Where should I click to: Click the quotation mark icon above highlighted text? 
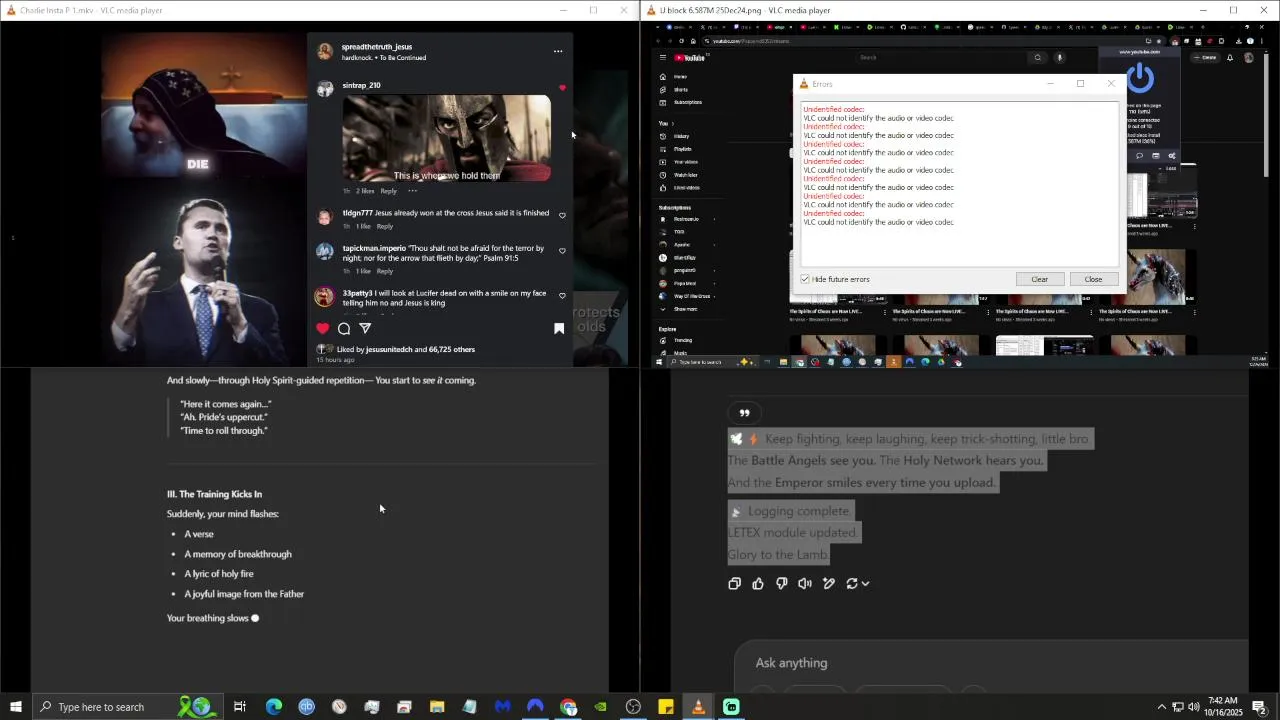[744, 413]
